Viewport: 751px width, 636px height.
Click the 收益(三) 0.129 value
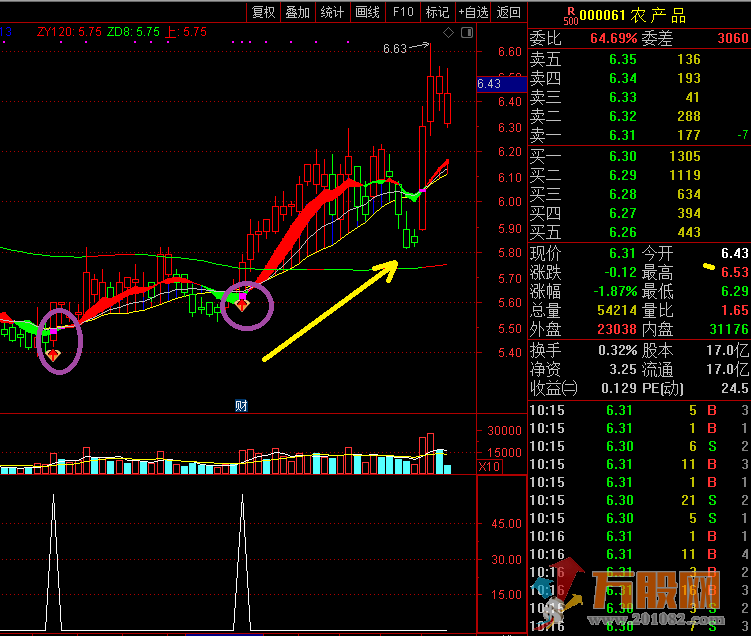point(619,388)
